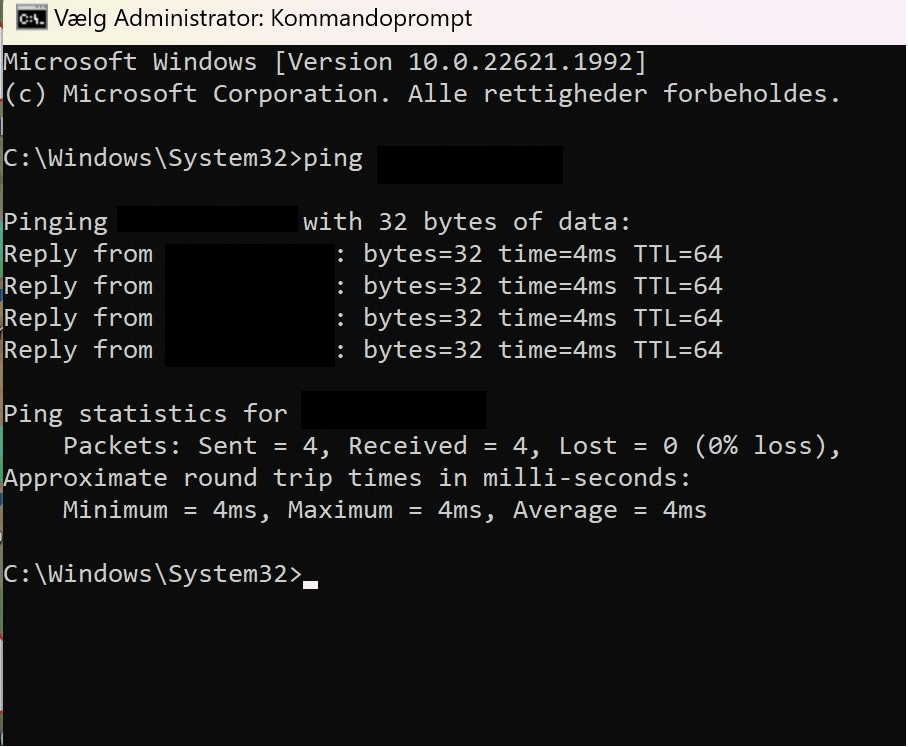Click the redacted address after Ping statistics
The width and height of the screenshot is (908, 747).
393,410
